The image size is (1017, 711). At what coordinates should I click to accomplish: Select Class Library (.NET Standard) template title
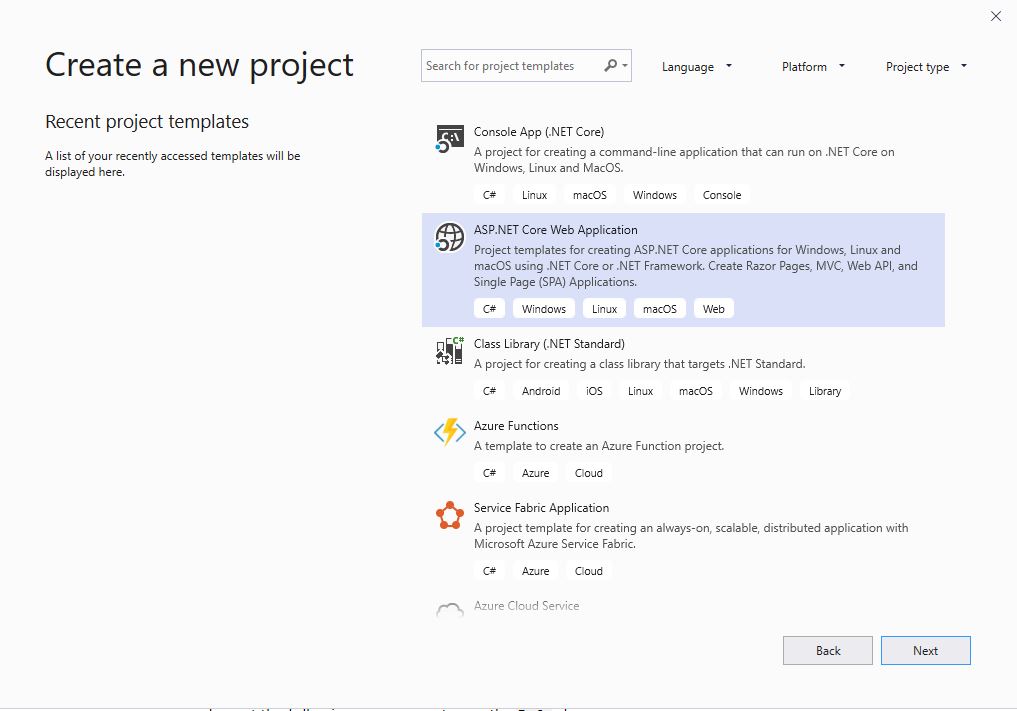549,344
